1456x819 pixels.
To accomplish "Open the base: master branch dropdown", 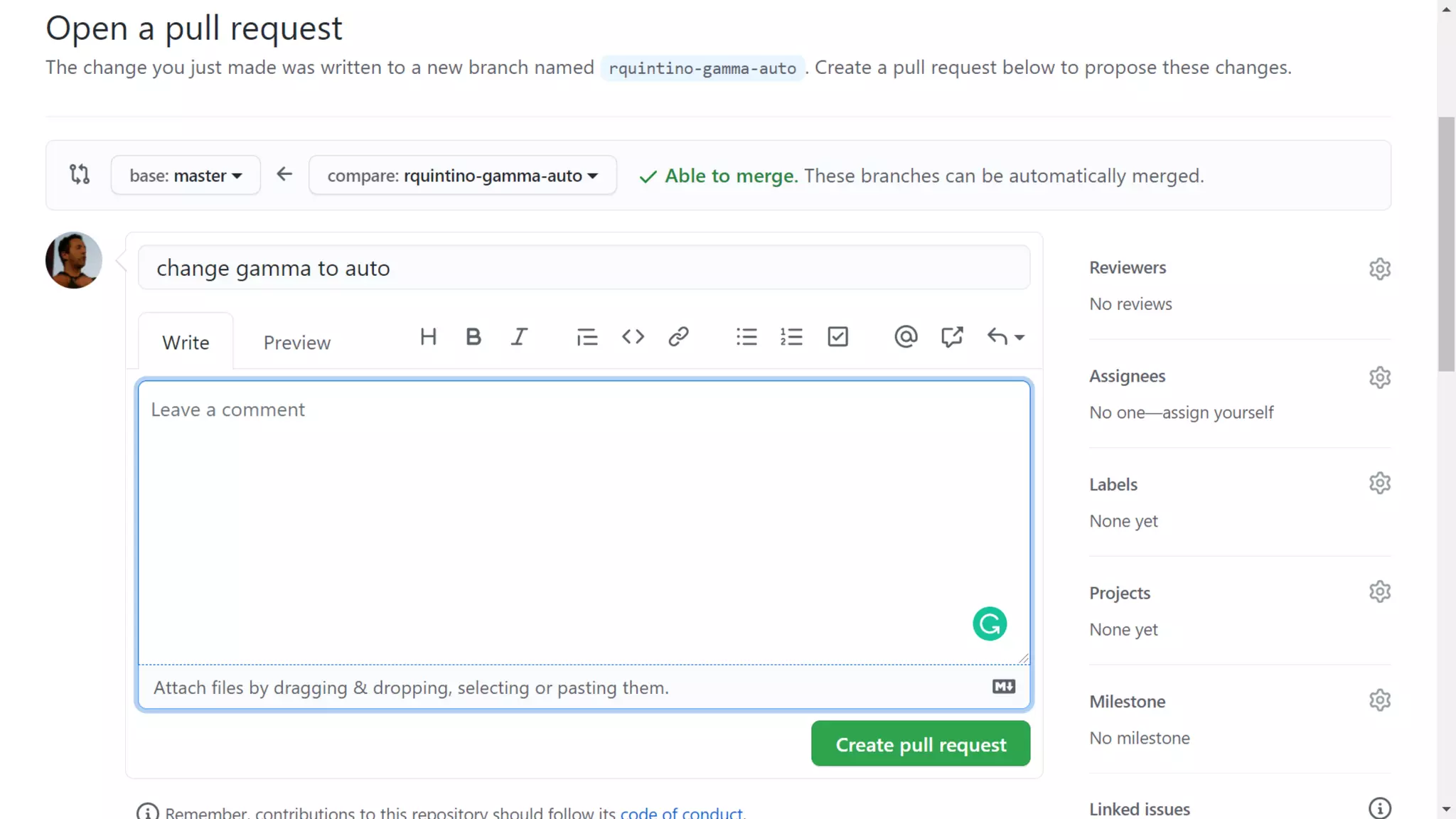I will coord(186,176).
